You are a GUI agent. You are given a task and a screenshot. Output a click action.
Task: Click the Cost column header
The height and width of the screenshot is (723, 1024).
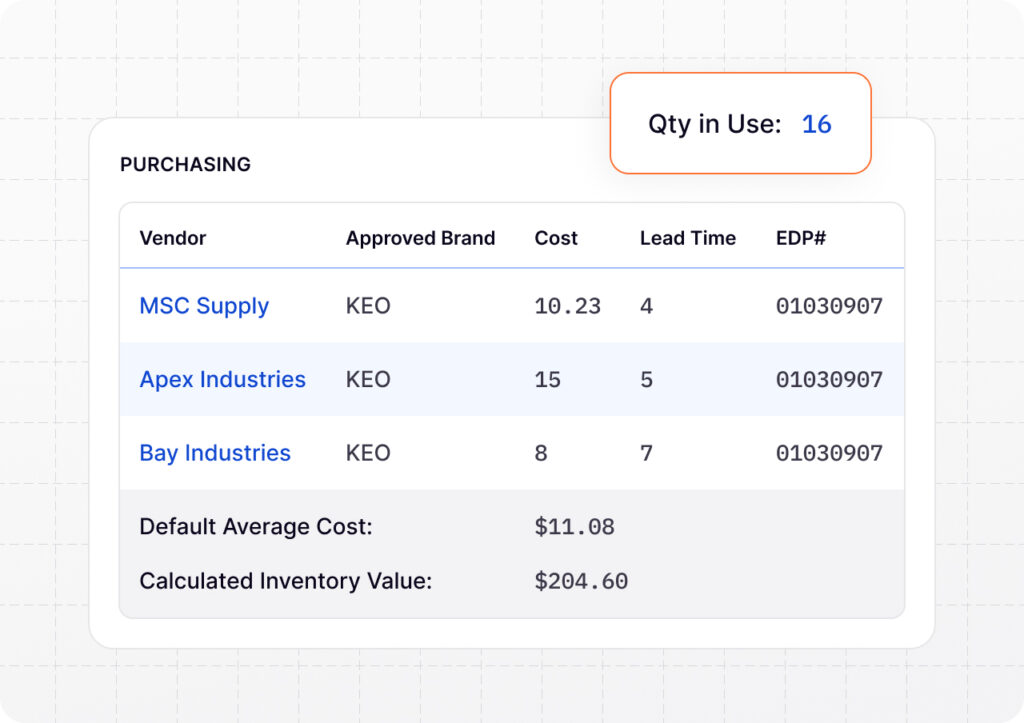point(556,238)
